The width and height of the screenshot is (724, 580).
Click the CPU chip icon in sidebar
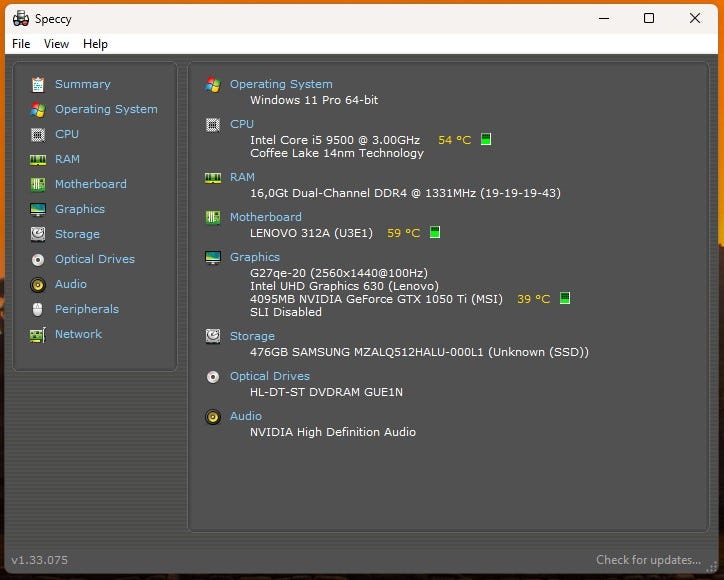pos(38,134)
